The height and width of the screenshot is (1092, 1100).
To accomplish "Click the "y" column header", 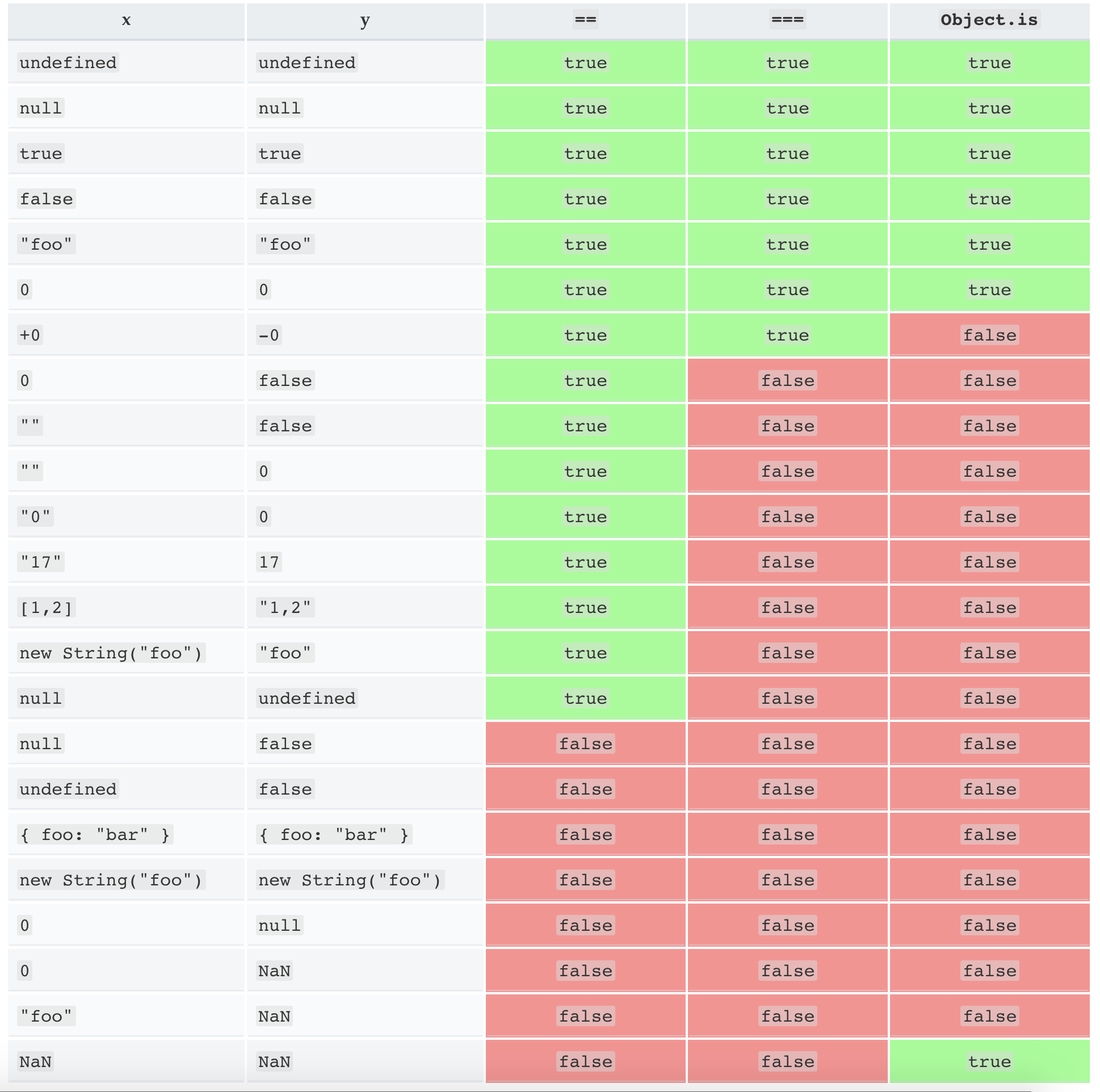I will click(365, 20).
